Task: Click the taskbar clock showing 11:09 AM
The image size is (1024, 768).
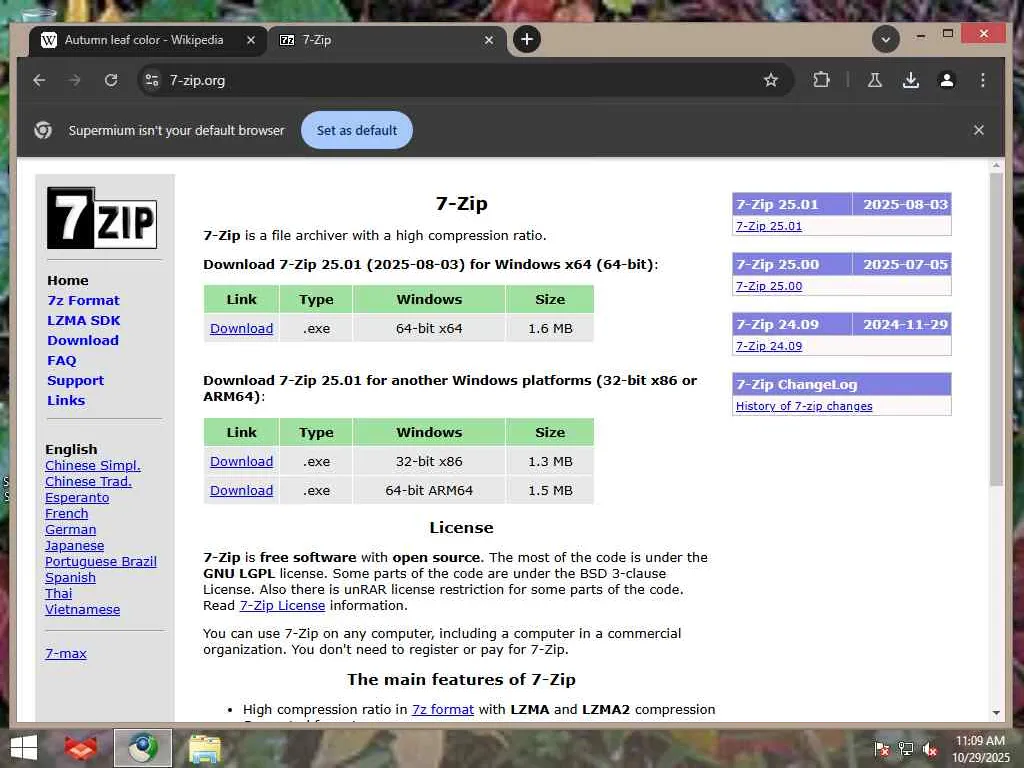Action: click(980, 749)
